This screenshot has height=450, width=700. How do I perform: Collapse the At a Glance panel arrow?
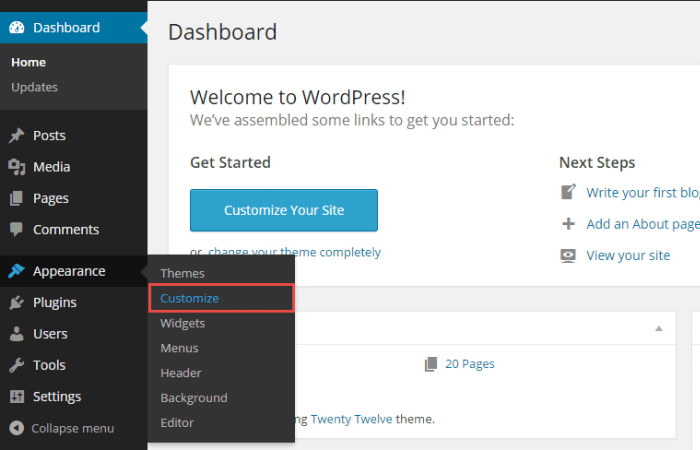(x=658, y=328)
